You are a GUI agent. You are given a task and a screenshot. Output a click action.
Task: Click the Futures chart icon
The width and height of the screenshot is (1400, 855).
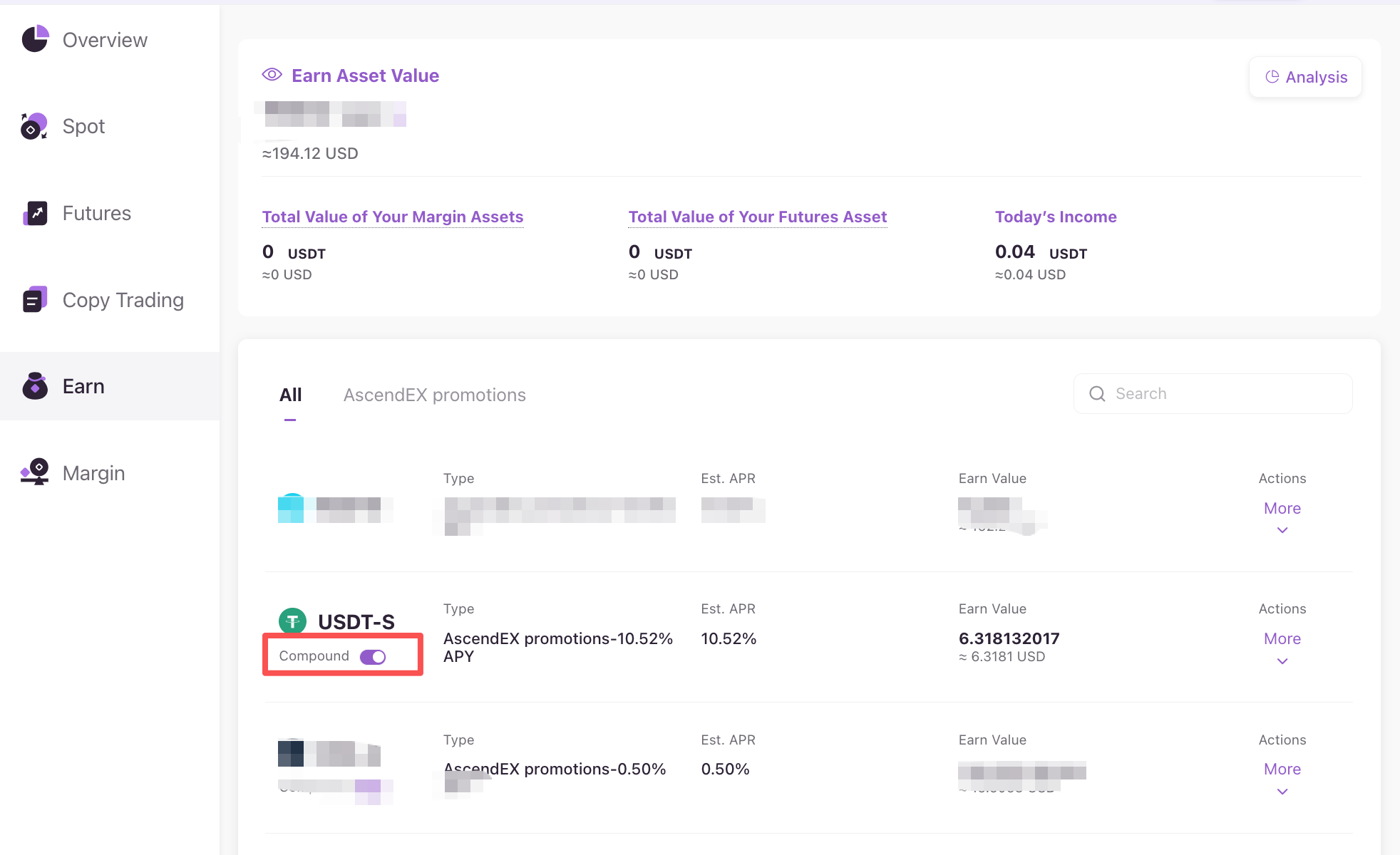click(x=34, y=213)
